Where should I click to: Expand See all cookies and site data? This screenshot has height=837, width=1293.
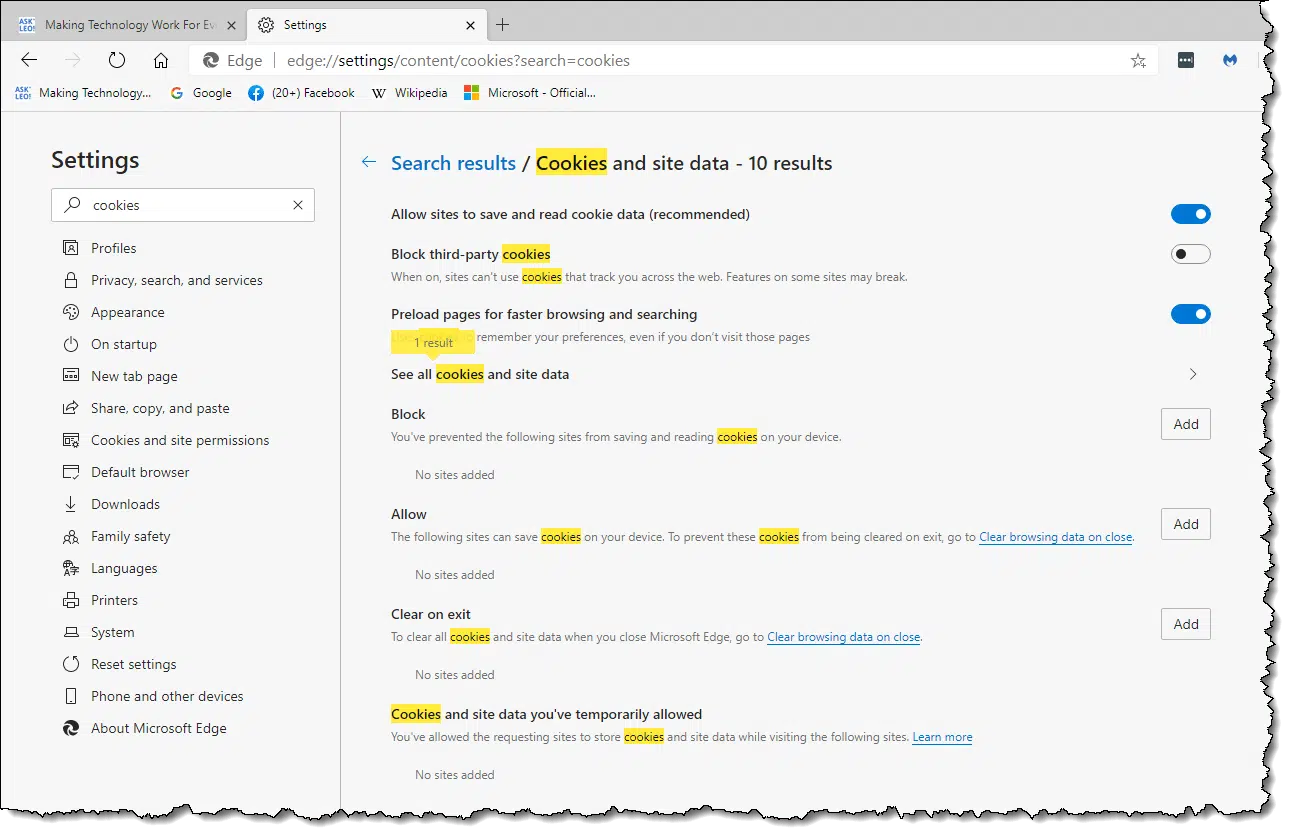click(1192, 374)
